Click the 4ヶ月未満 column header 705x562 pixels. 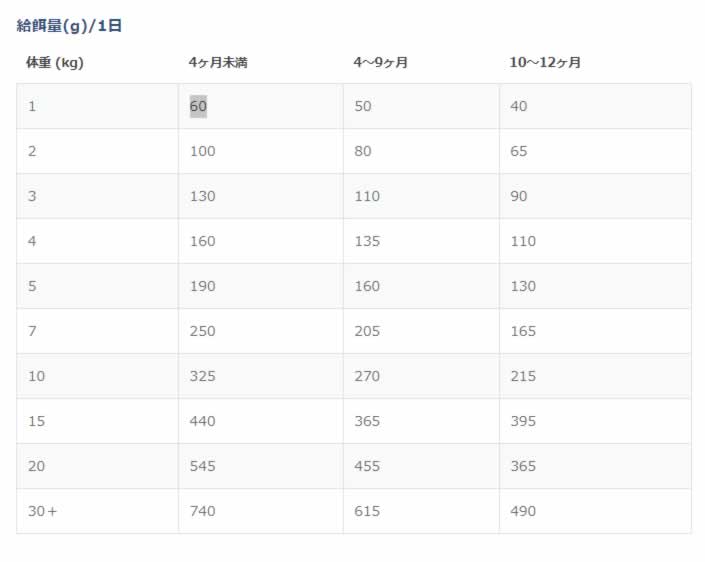point(218,63)
